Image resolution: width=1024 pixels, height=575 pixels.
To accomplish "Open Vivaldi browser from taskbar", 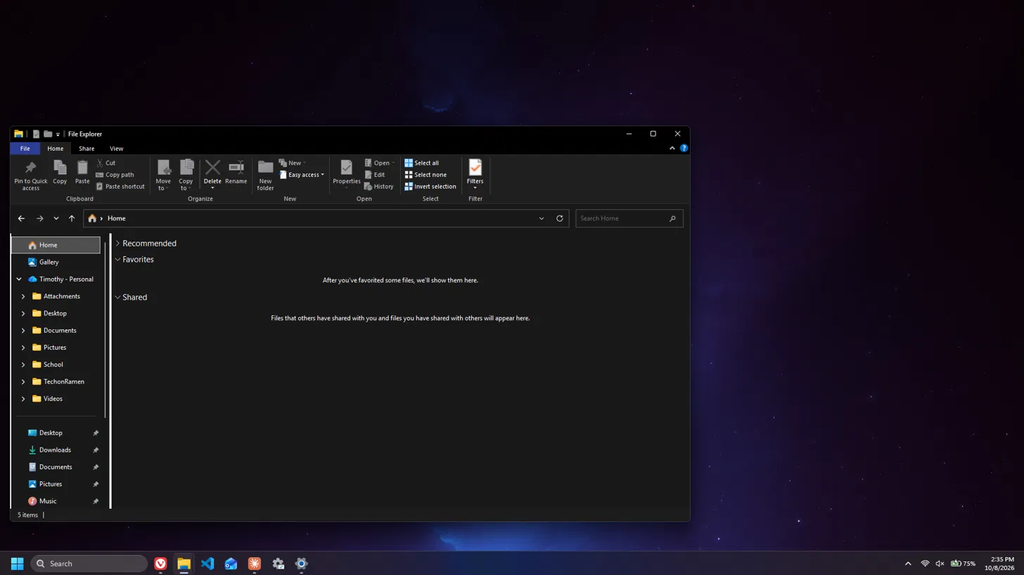I will pos(161,563).
